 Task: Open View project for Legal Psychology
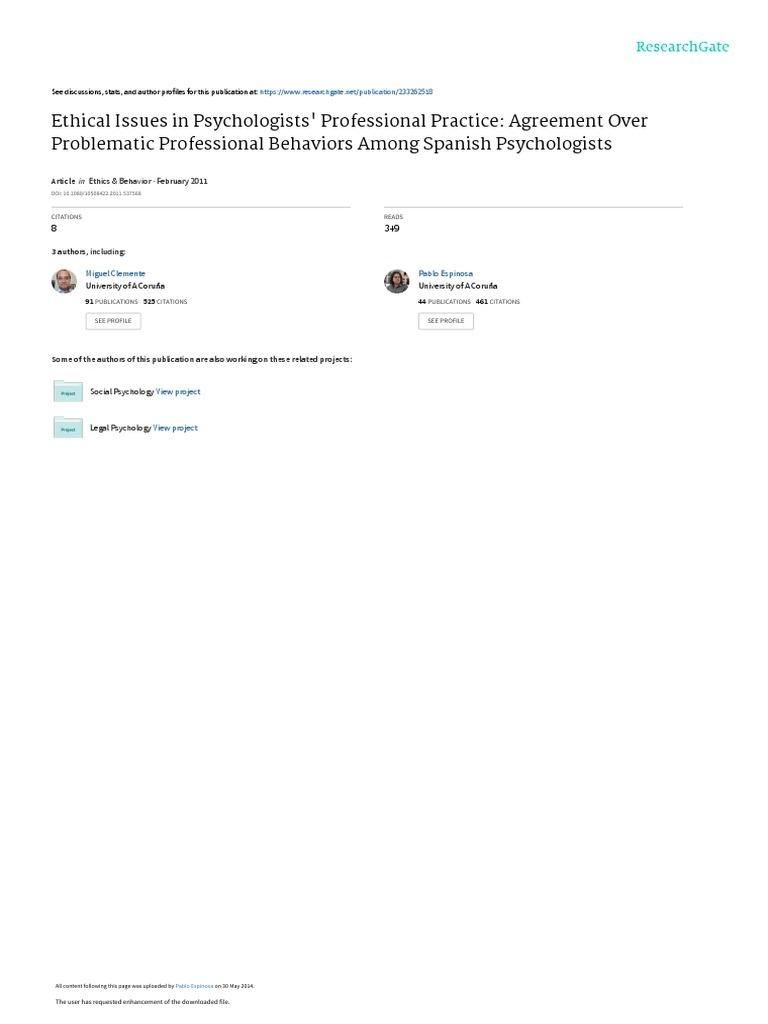click(x=176, y=428)
